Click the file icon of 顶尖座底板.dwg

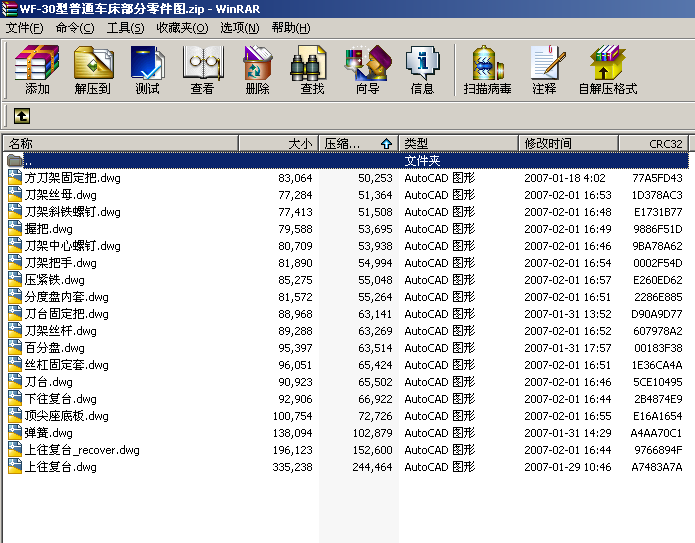[x=15, y=415]
